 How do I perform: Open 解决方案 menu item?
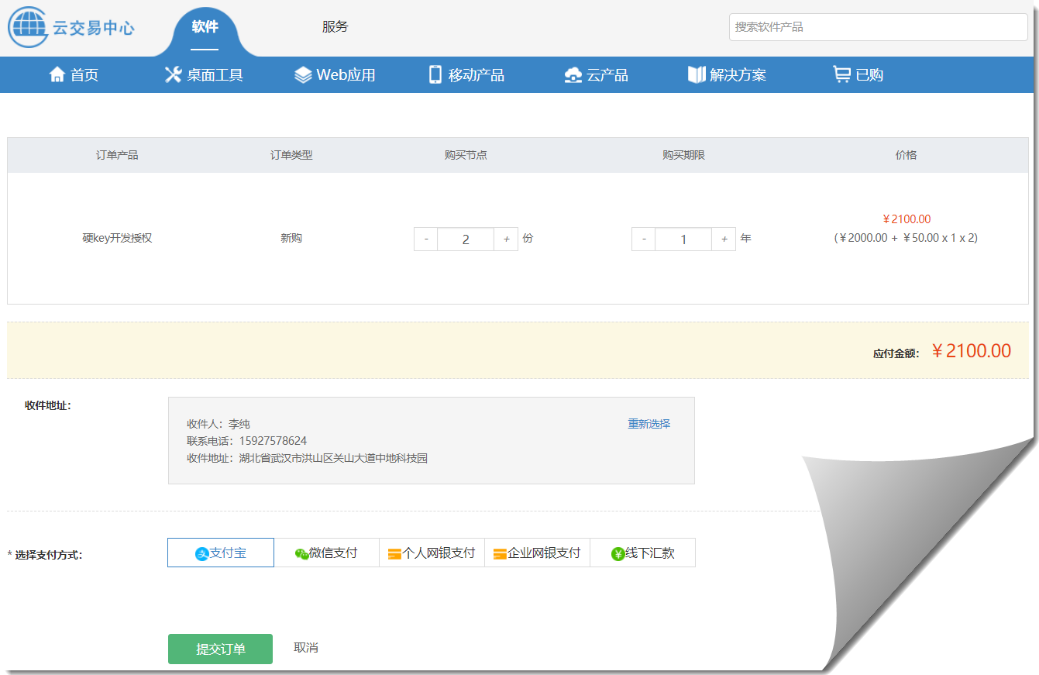click(727, 75)
